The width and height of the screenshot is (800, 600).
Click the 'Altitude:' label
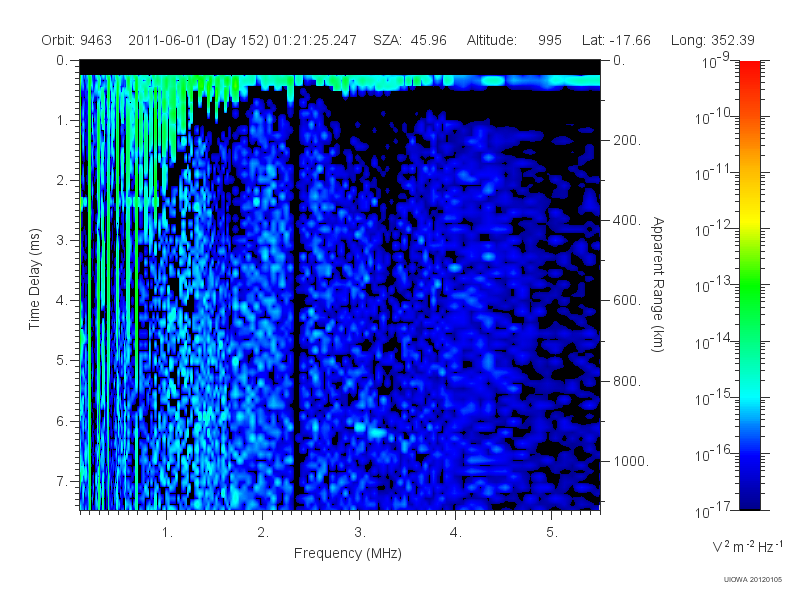tap(492, 40)
